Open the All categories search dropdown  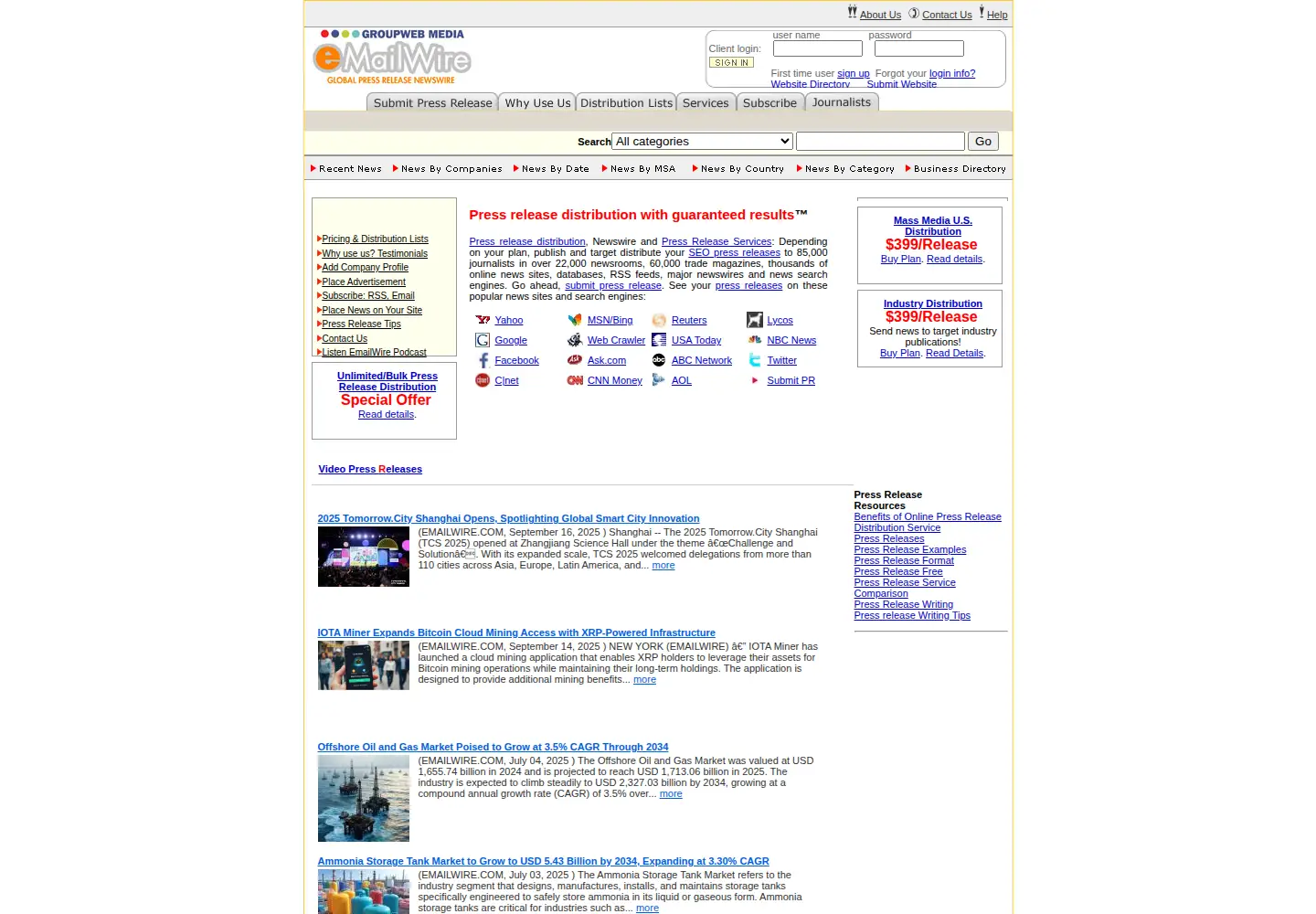click(702, 142)
